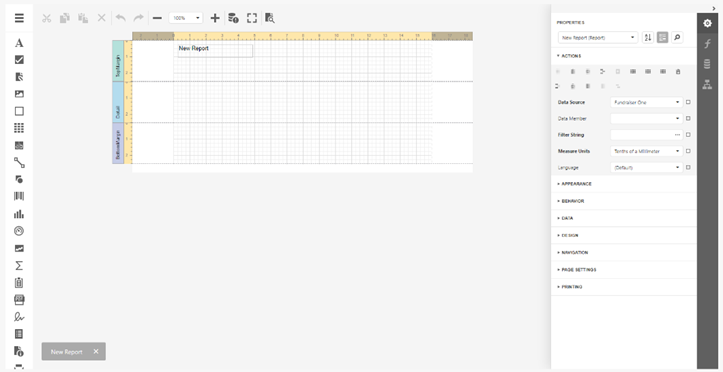The image size is (723, 372).
Task: Open the hamburger menu
Action: pos(19,18)
